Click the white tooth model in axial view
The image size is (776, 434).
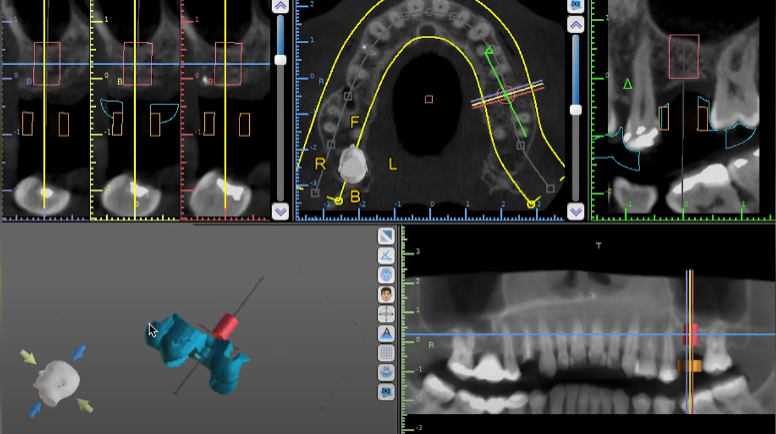click(353, 164)
